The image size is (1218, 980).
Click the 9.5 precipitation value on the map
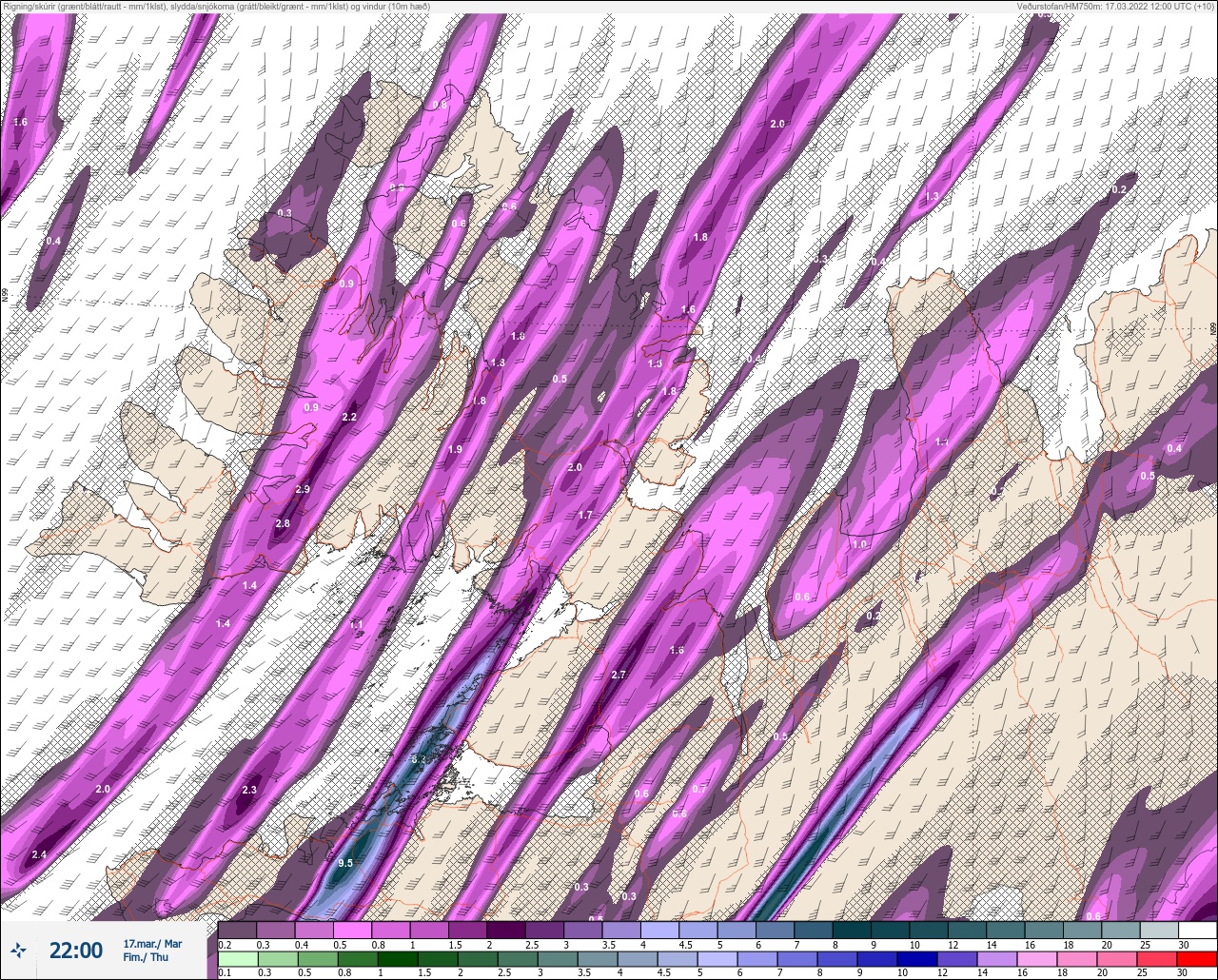(345, 863)
